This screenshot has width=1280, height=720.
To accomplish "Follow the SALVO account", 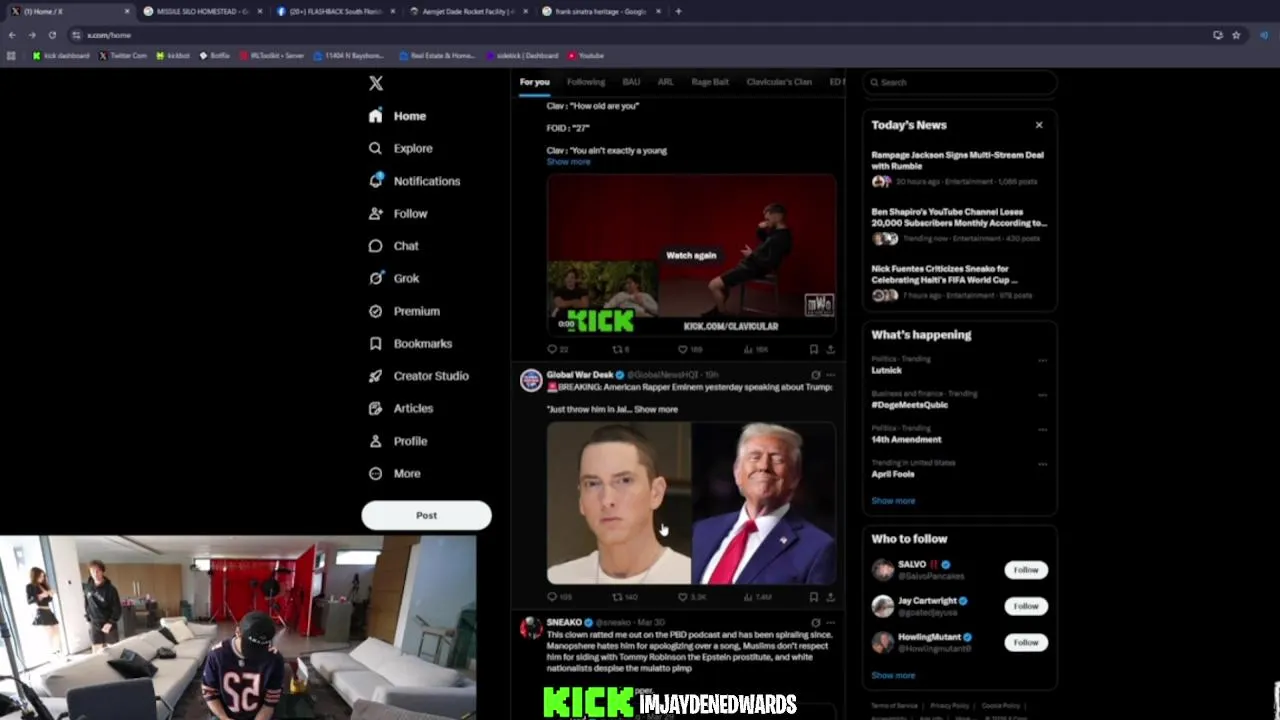I will [x=1026, y=570].
